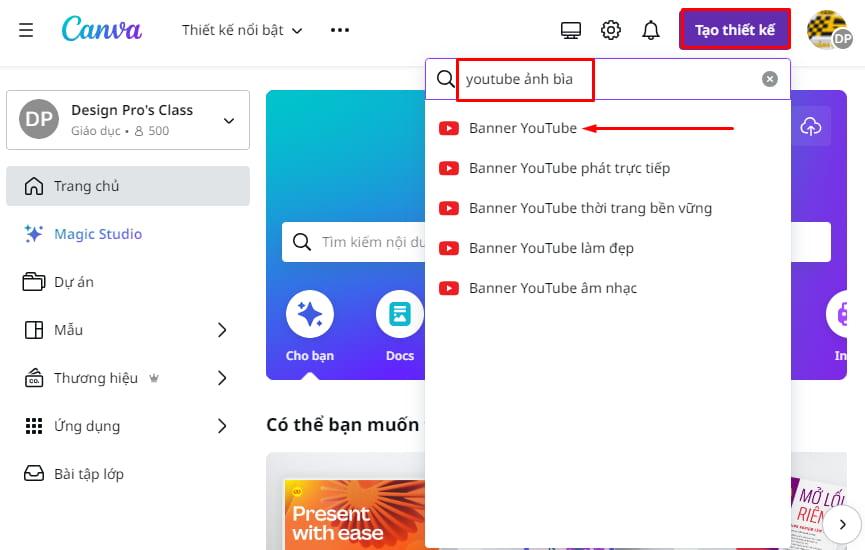Expand the Ứng dụng chevron arrow
This screenshot has height=550, width=865.
pos(222,426)
